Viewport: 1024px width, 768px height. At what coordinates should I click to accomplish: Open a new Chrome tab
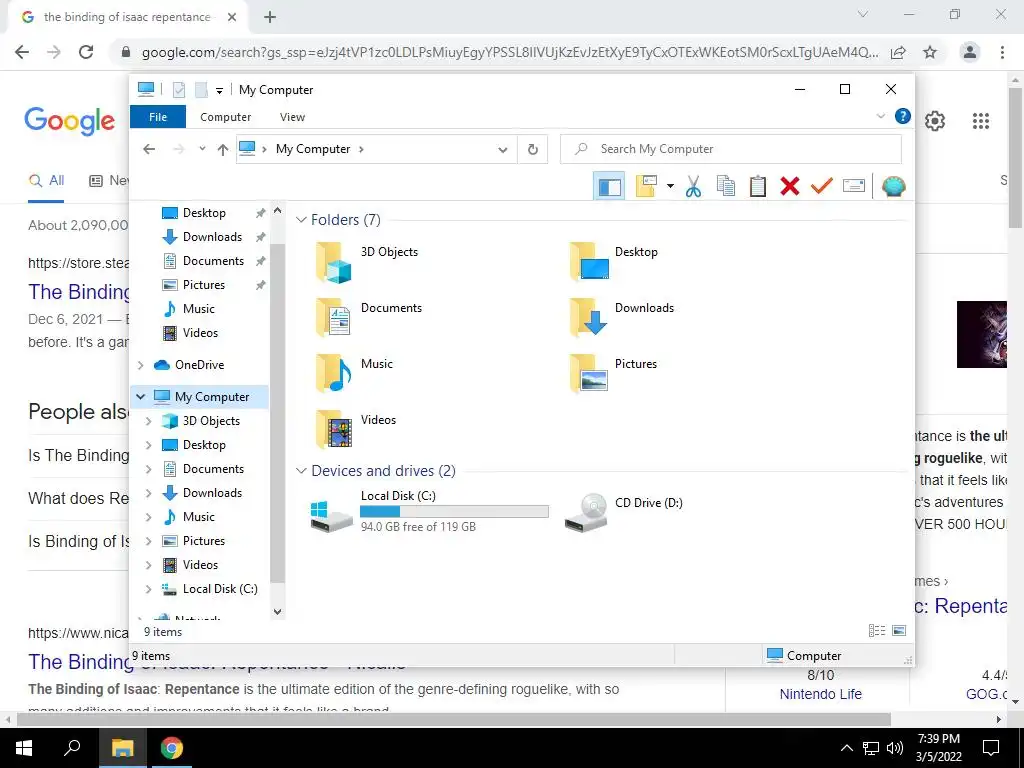point(270,18)
